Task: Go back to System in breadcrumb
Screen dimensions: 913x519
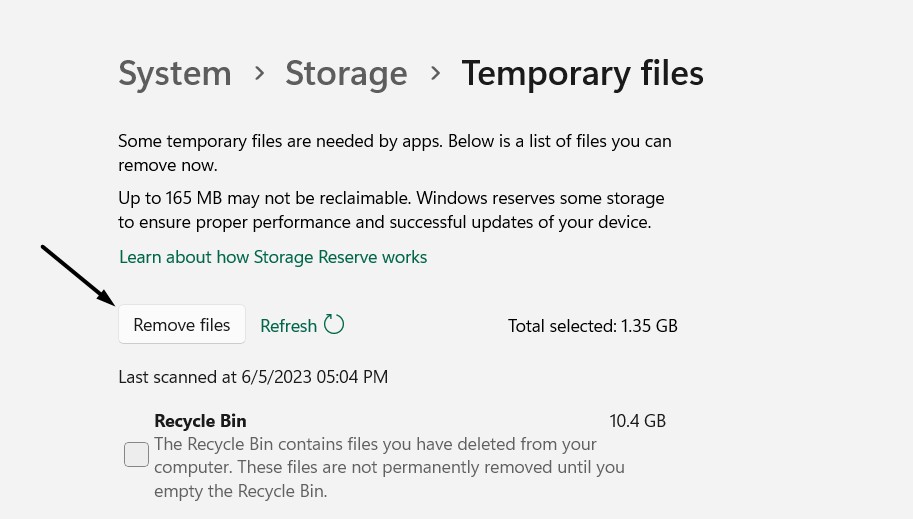Action: [x=175, y=73]
